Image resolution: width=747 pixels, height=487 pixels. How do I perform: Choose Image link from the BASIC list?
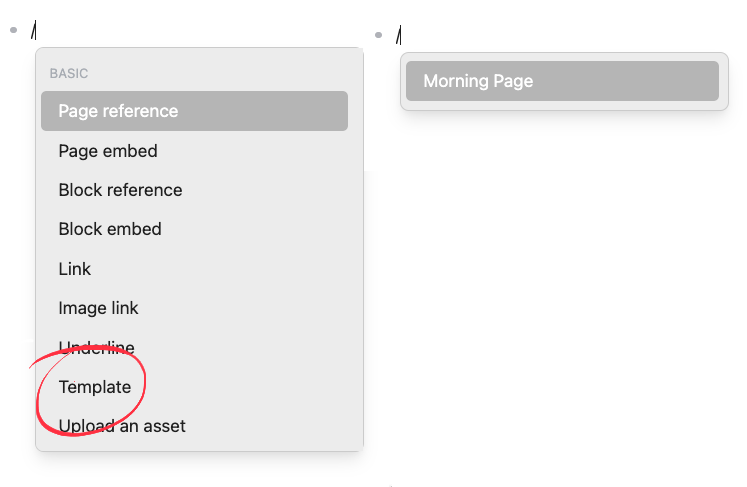pos(98,308)
